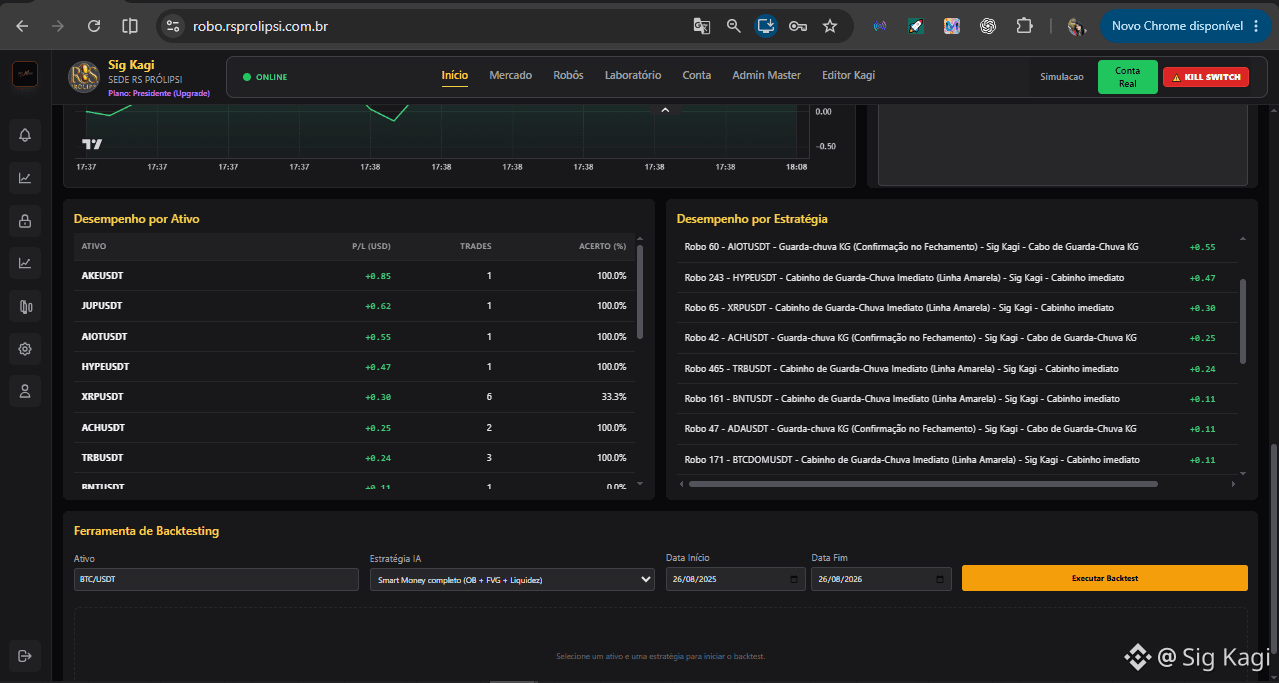Click the Ativo input field with BTC/USDT
The width and height of the screenshot is (1279, 683).
(x=216, y=580)
